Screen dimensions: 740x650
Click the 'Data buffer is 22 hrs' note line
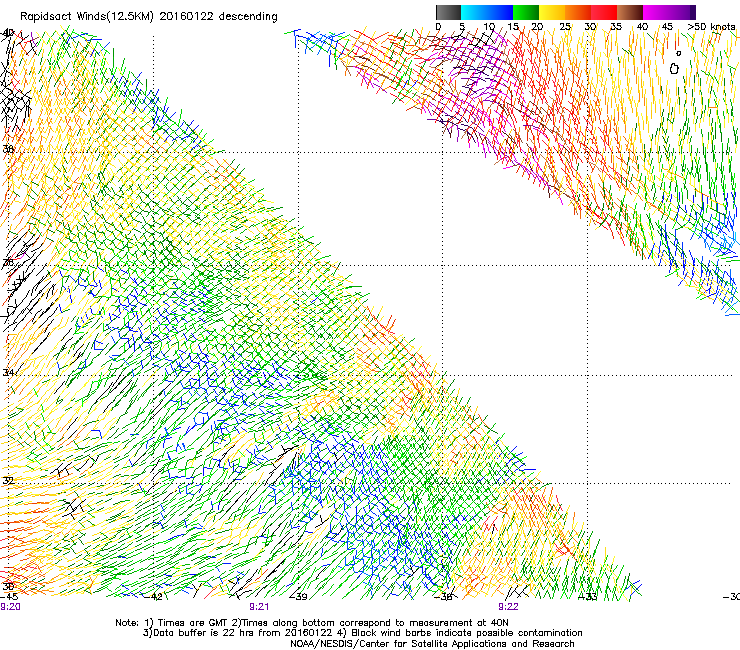[362, 633]
